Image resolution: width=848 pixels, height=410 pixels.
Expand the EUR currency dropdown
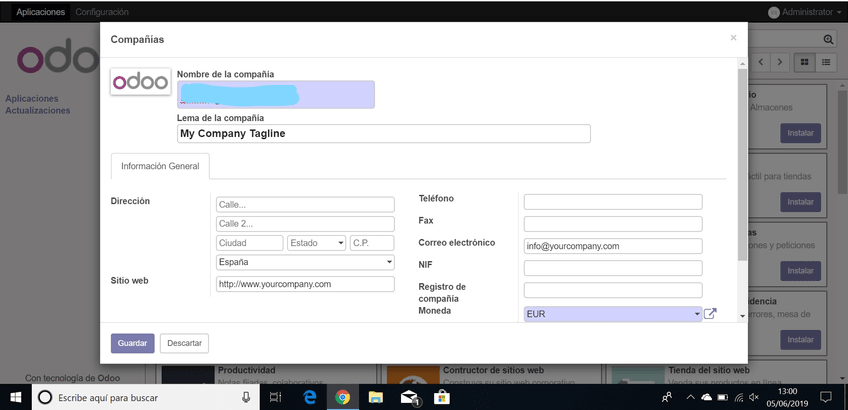point(612,314)
